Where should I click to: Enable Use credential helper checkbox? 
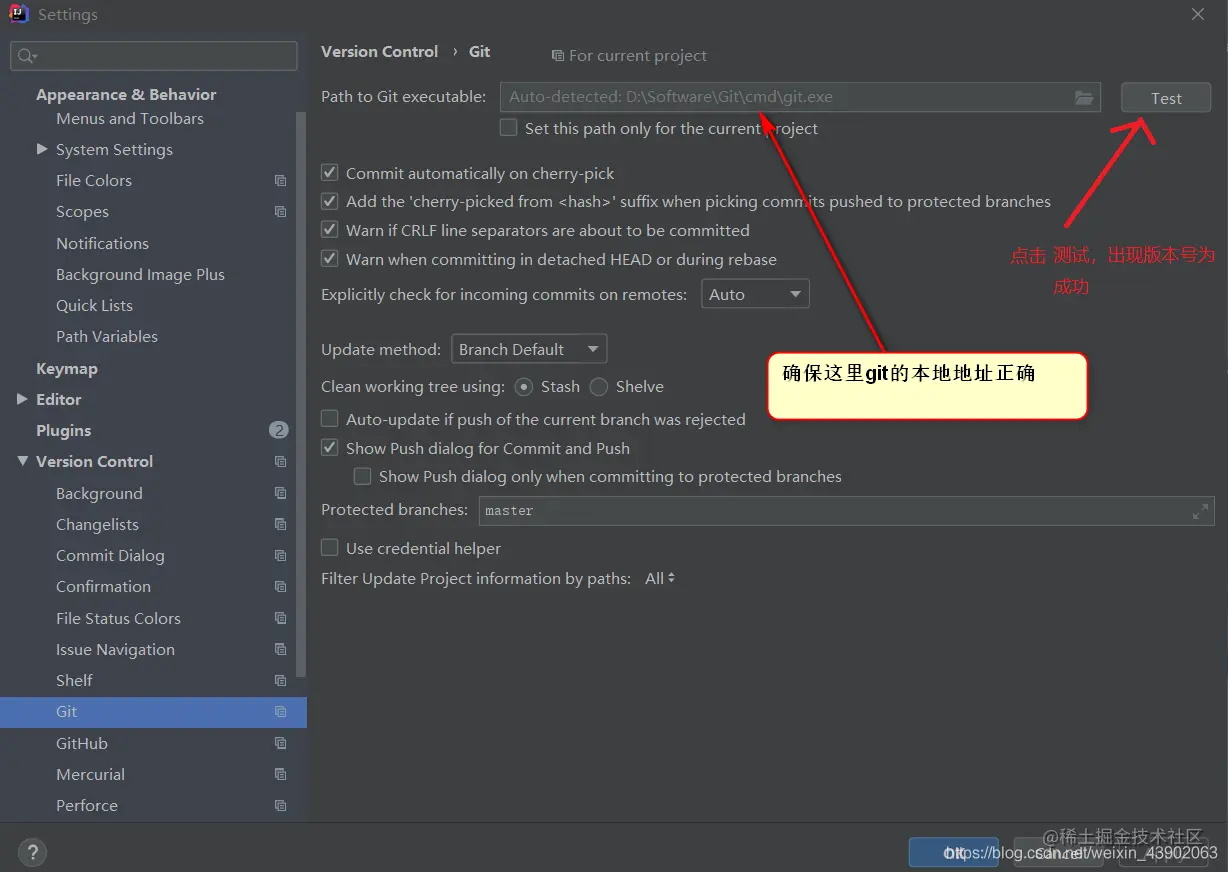(x=329, y=548)
